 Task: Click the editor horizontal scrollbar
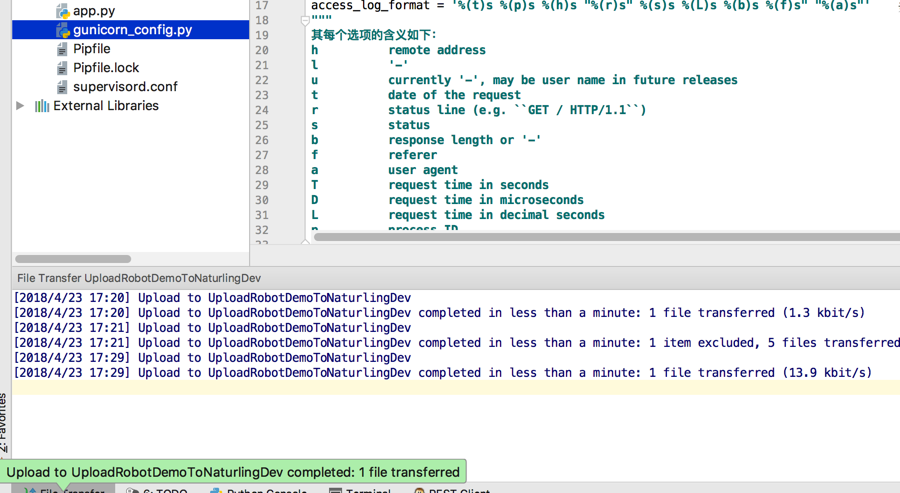607,237
